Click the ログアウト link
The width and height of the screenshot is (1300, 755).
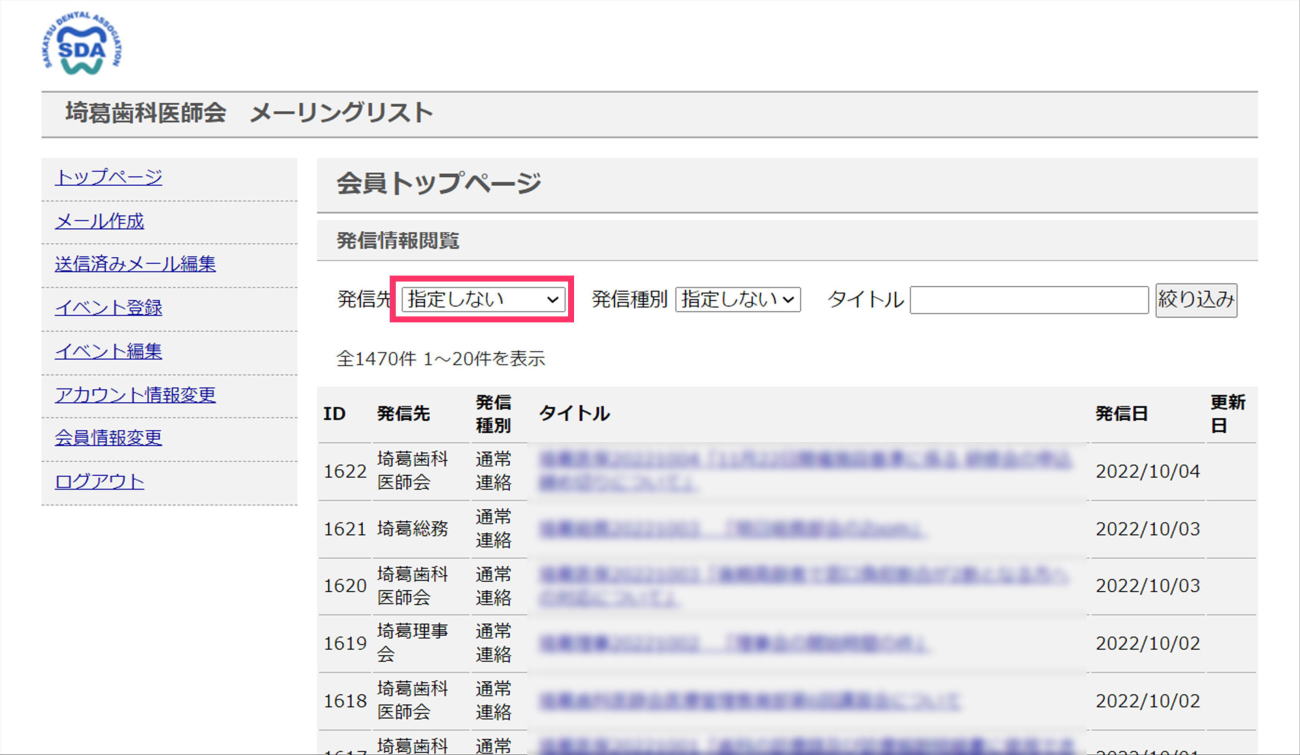tap(99, 481)
